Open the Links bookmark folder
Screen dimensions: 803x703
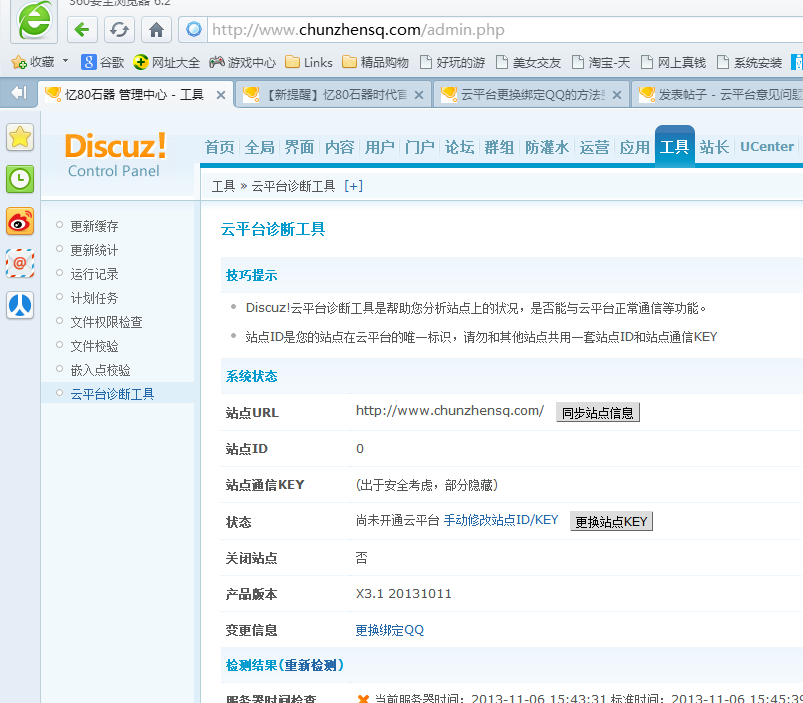coord(309,62)
